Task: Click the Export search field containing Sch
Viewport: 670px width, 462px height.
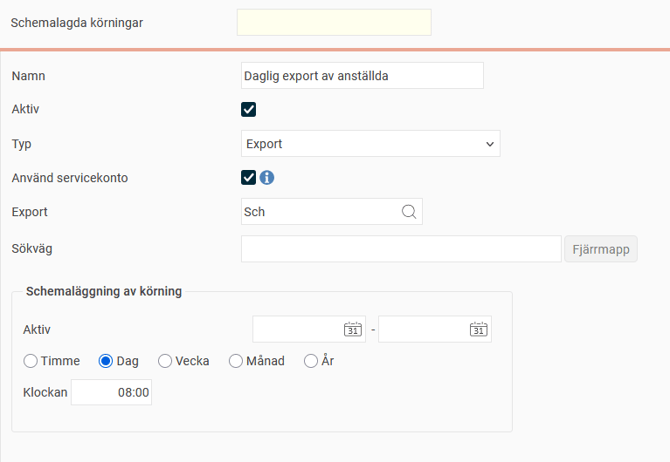Action: click(320, 212)
